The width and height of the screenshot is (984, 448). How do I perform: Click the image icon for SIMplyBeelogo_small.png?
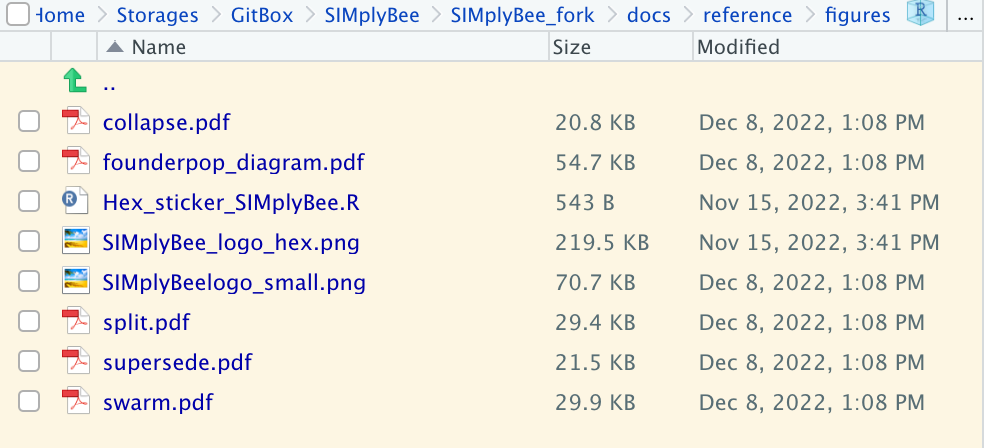pyautogui.click(x=75, y=282)
